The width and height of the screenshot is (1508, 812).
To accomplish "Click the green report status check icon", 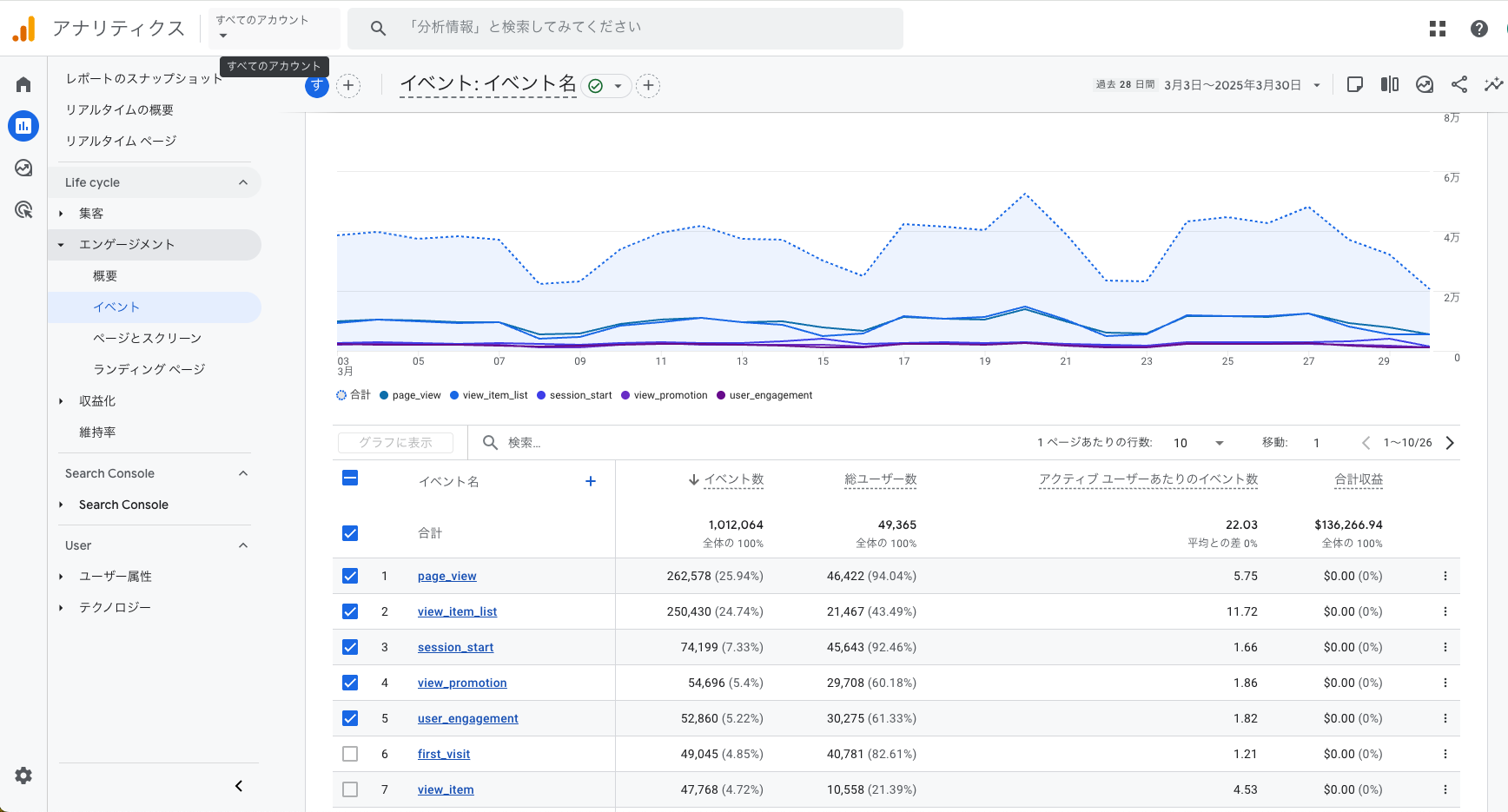I will (596, 86).
